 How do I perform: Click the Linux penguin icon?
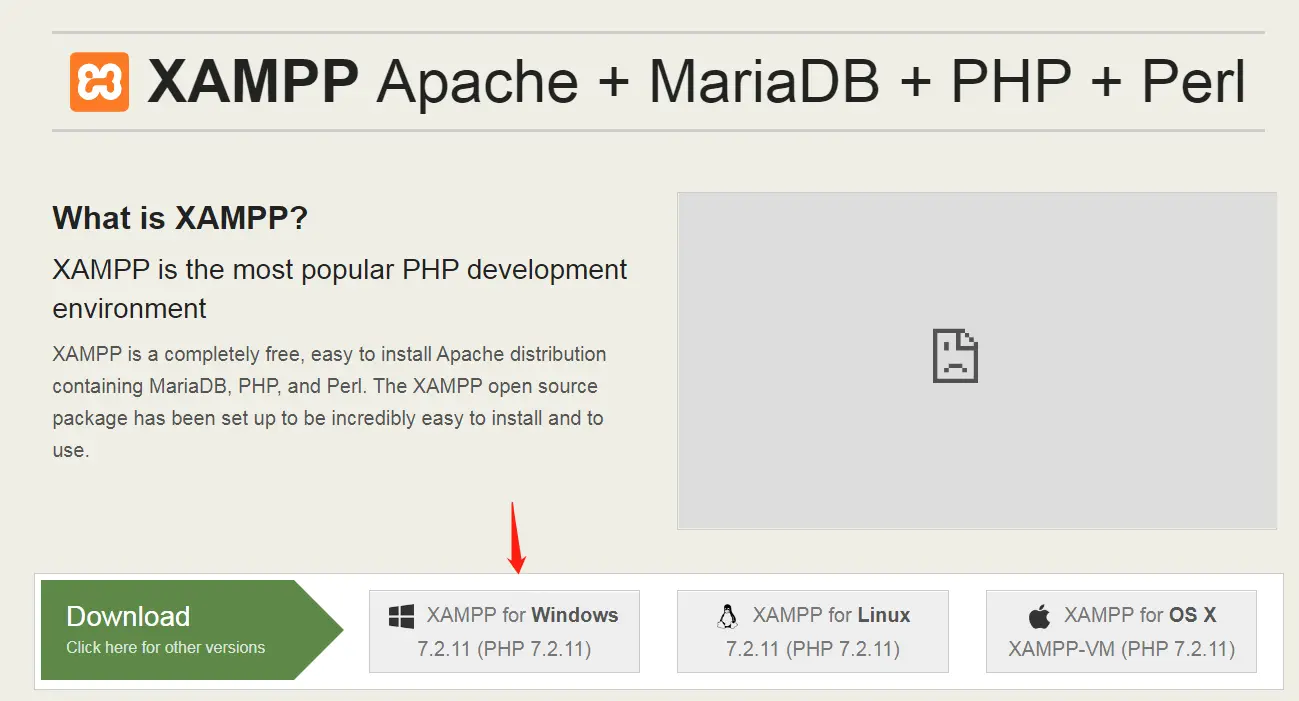[728, 616]
